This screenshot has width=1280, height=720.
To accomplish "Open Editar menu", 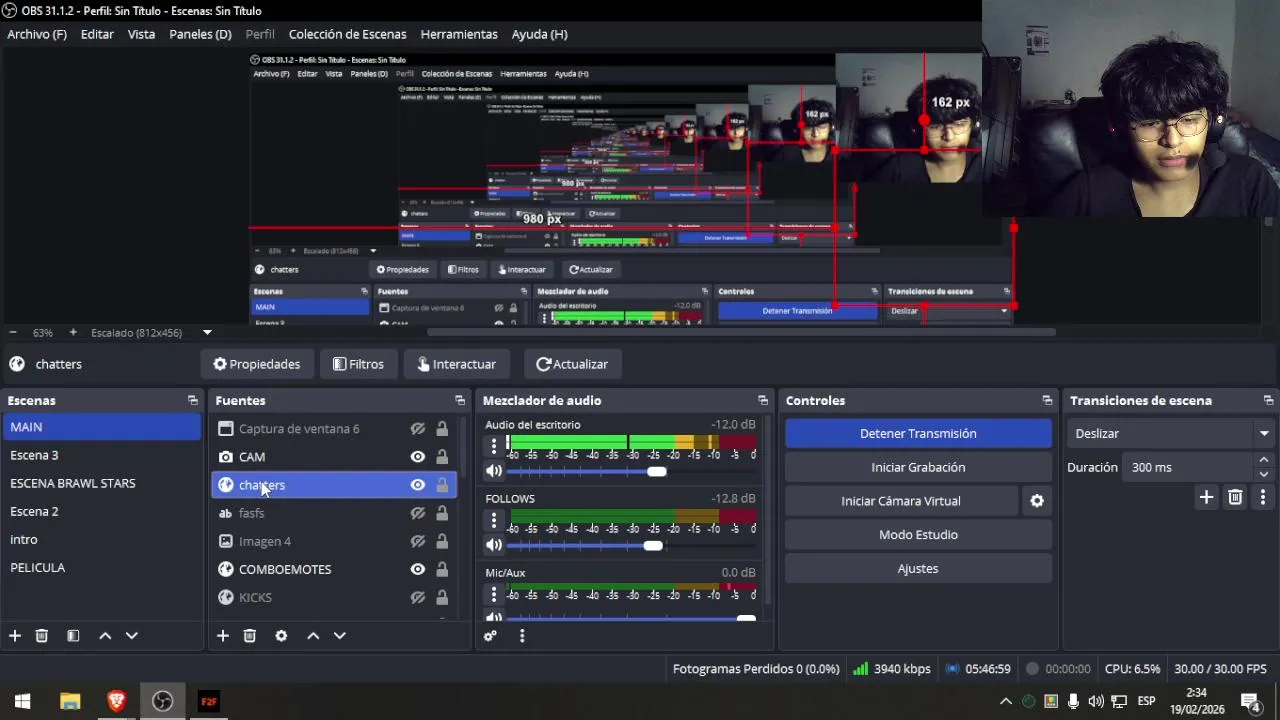I will (97, 34).
